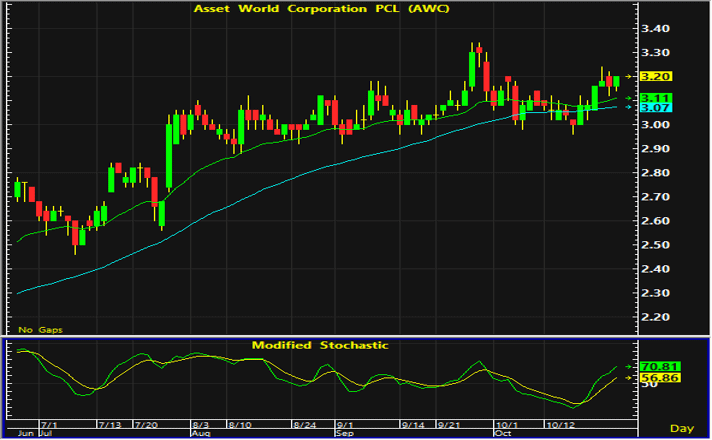Image resolution: width=712 pixels, height=440 pixels.
Task: Click the cyan arrow beside the 3.07 label
Action: coord(629,107)
